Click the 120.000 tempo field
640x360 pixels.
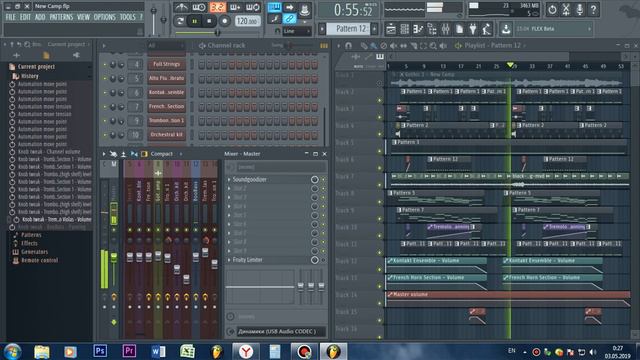tap(247, 21)
